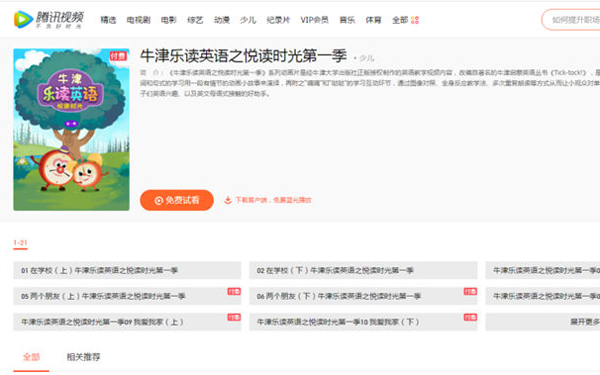Open the 电视剧 navigation tab
600x375 pixels.
tap(139, 20)
